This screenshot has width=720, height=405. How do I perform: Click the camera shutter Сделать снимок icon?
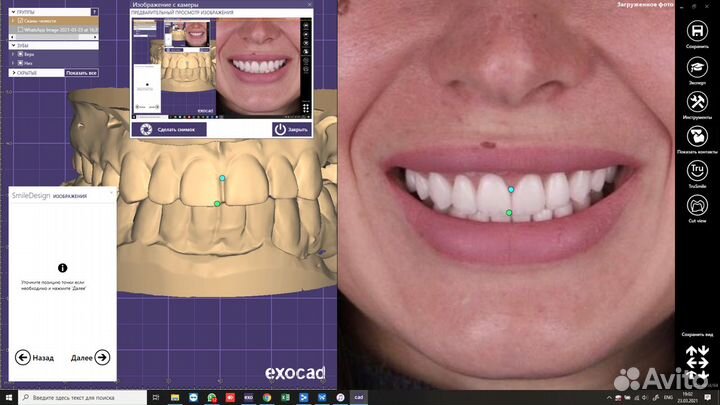tap(147, 129)
